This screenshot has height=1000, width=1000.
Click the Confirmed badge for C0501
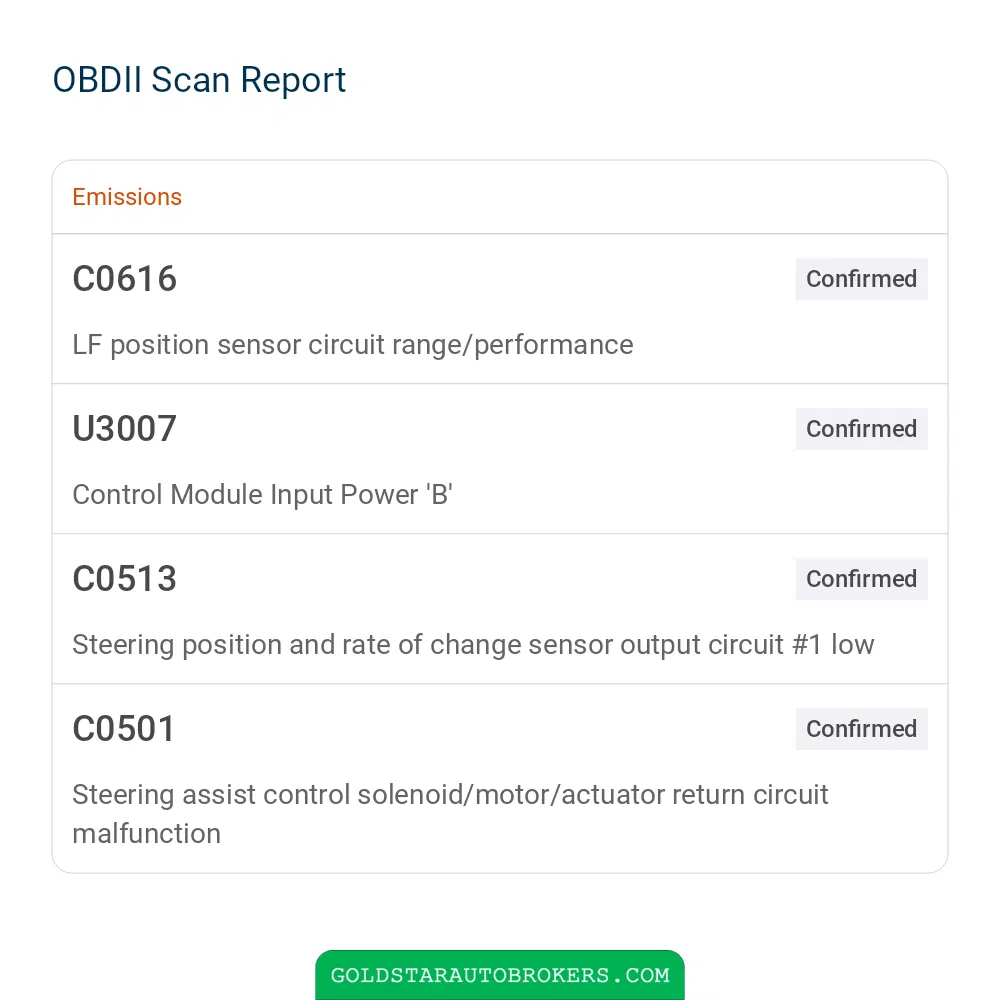861,728
